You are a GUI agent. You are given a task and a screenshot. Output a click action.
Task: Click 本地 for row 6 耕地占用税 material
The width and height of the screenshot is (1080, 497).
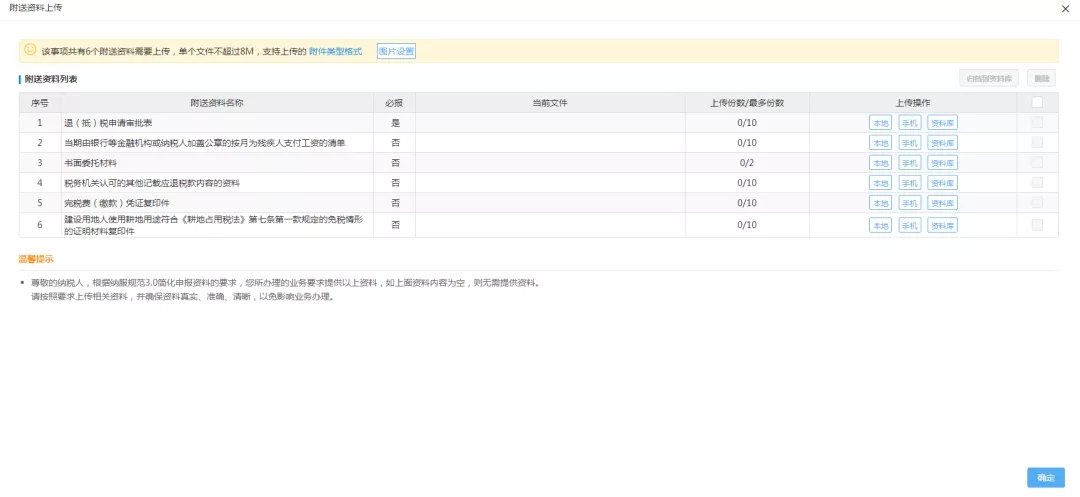pyautogui.click(x=880, y=226)
